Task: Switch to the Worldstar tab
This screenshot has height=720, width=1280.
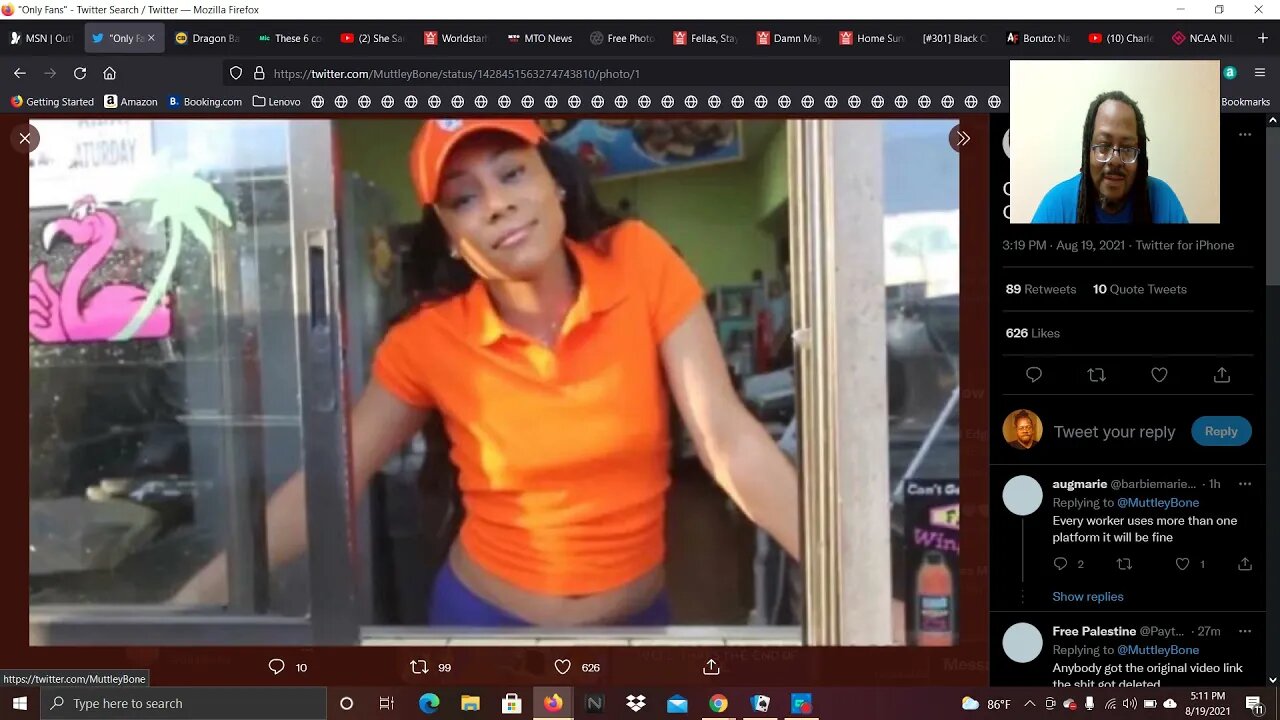Action: [456, 38]
